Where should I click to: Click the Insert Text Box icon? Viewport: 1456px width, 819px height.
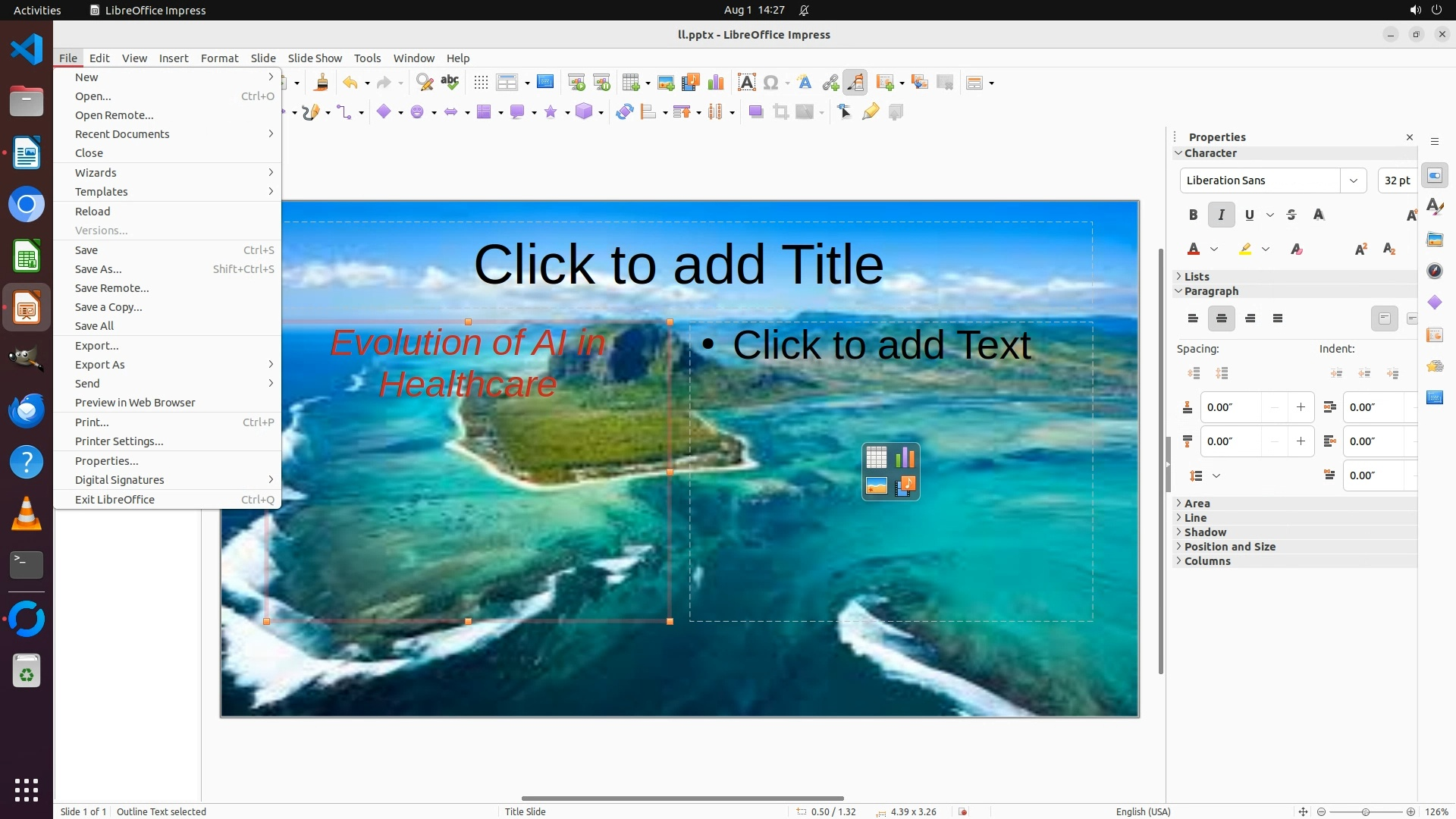(x=746, y=83)
